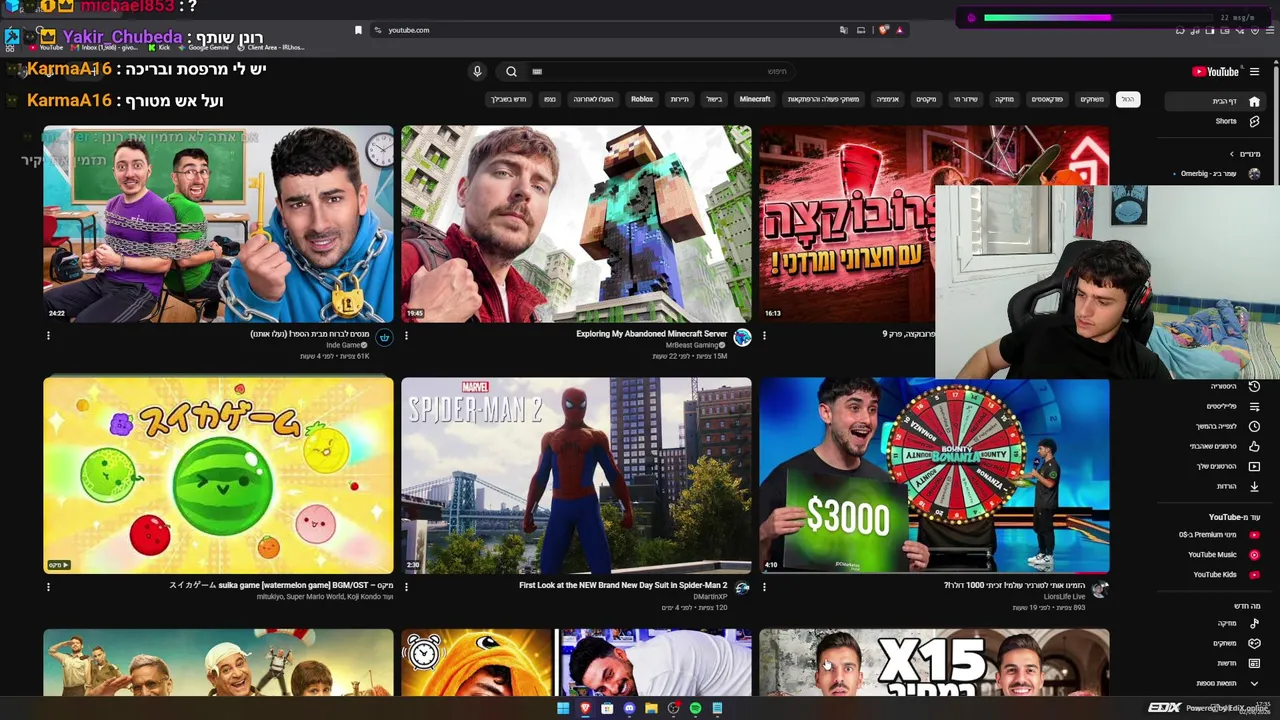The width and height of the screenshot is (1280, 720).
Task: Open options menu for MrBeast Minecraft video
Action: [x=406, y=336]
